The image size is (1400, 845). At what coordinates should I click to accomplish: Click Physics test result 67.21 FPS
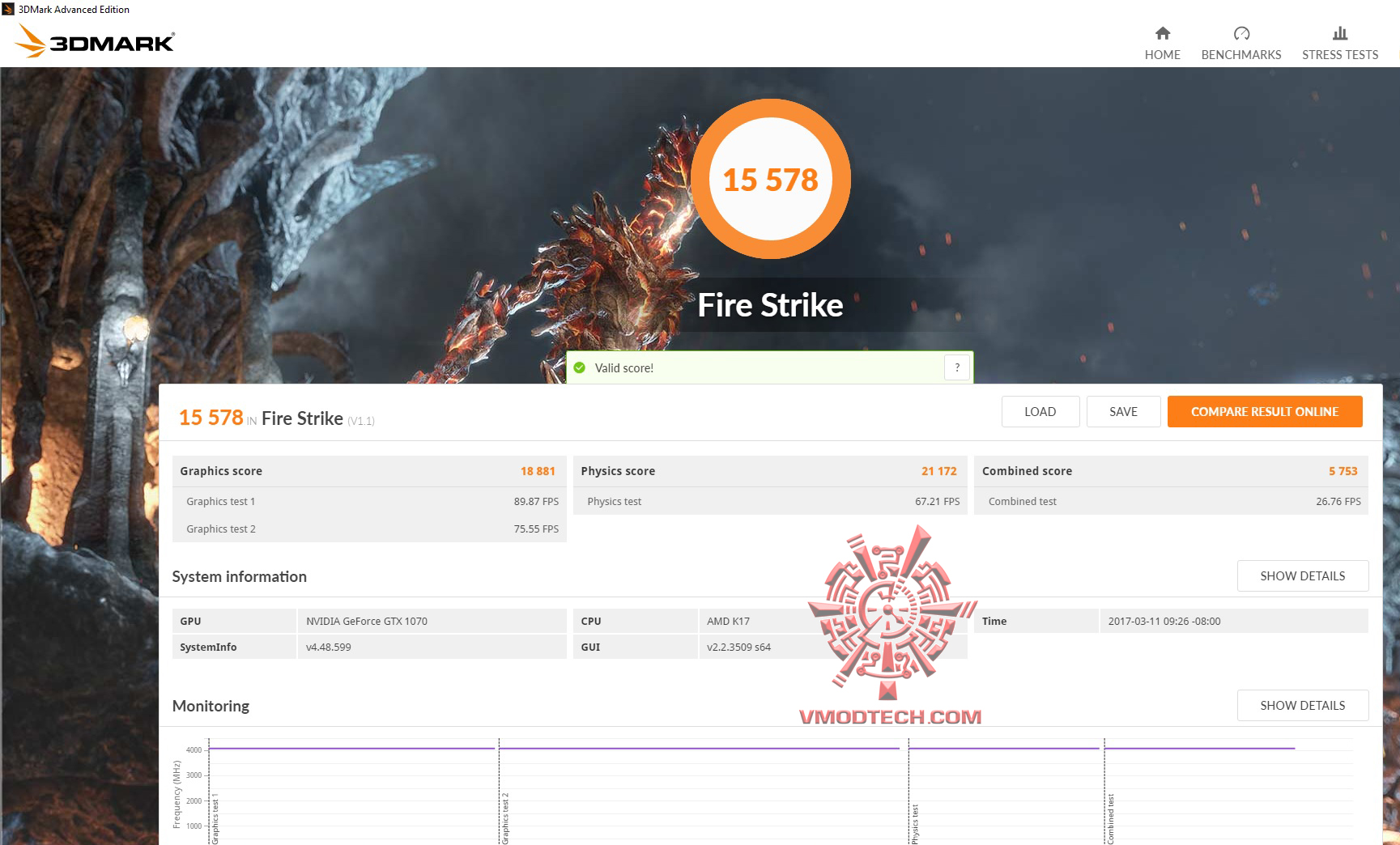(937, 501)
